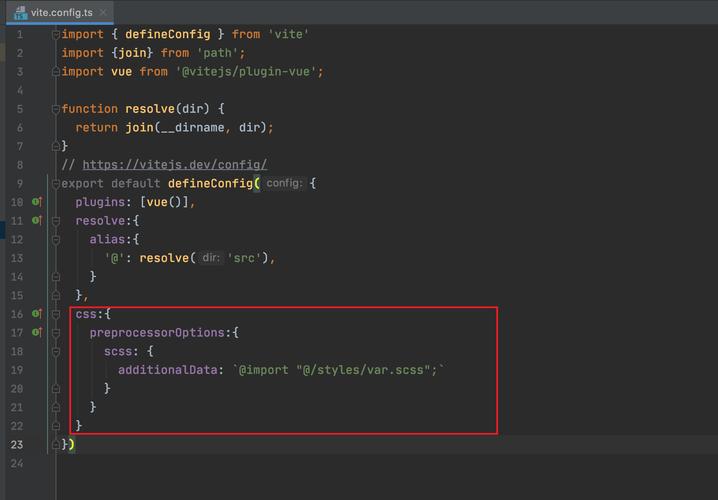Click the fold end marker at line 20
This screenshot has height=500, width=718.
pyautogui.click(x=56, y=389)
